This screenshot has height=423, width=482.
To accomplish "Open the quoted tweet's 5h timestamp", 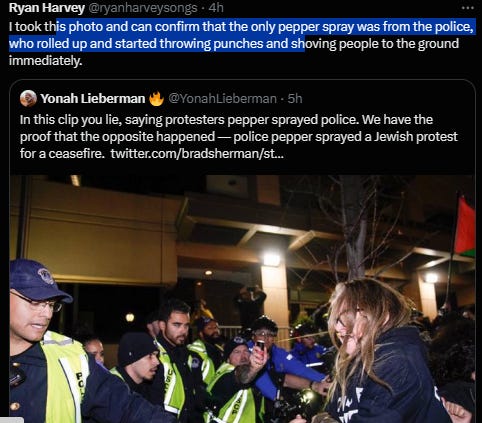I will pos(295,99).
